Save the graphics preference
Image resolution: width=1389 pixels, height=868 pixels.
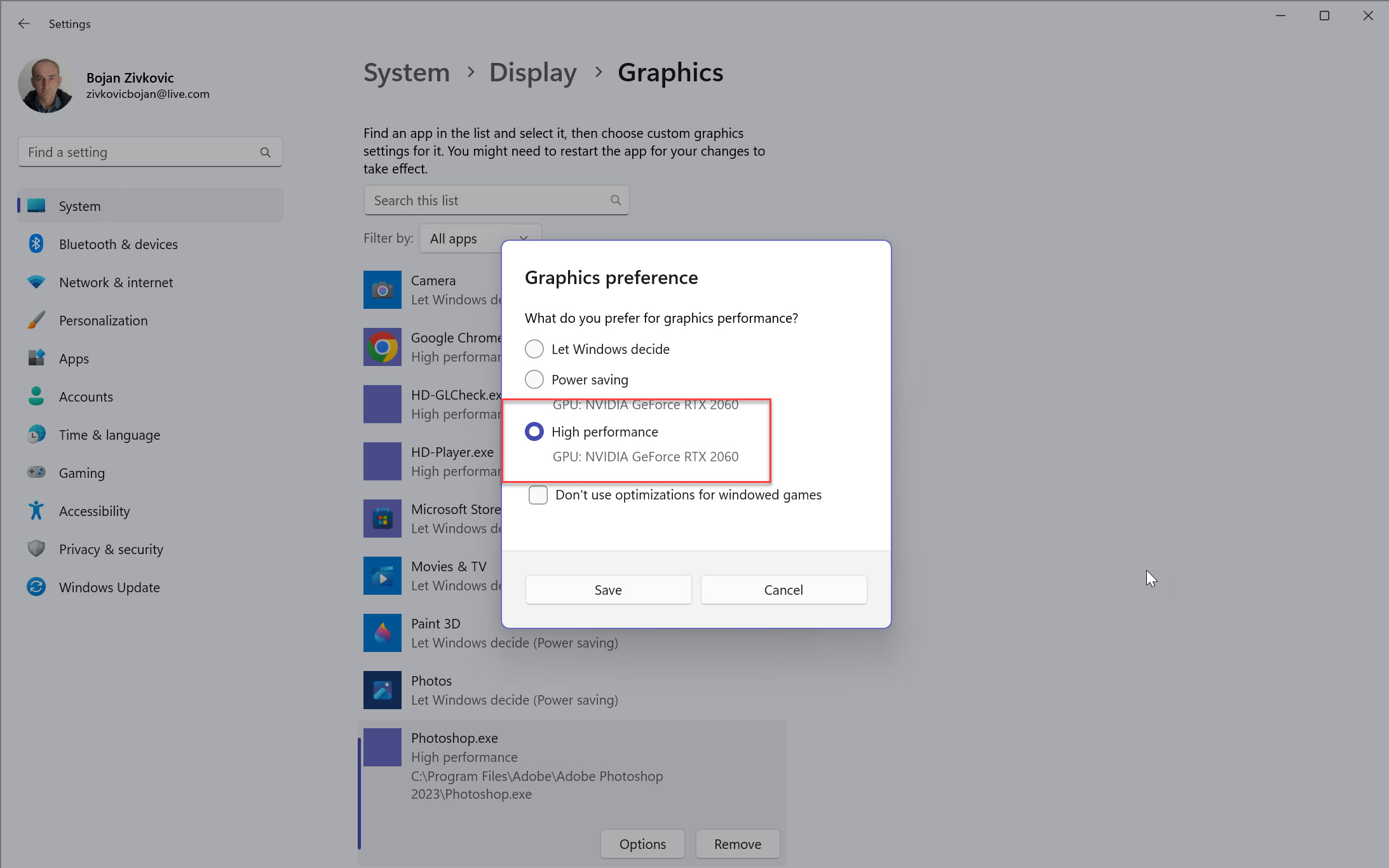pyautogui.click(x=607, y=589)
